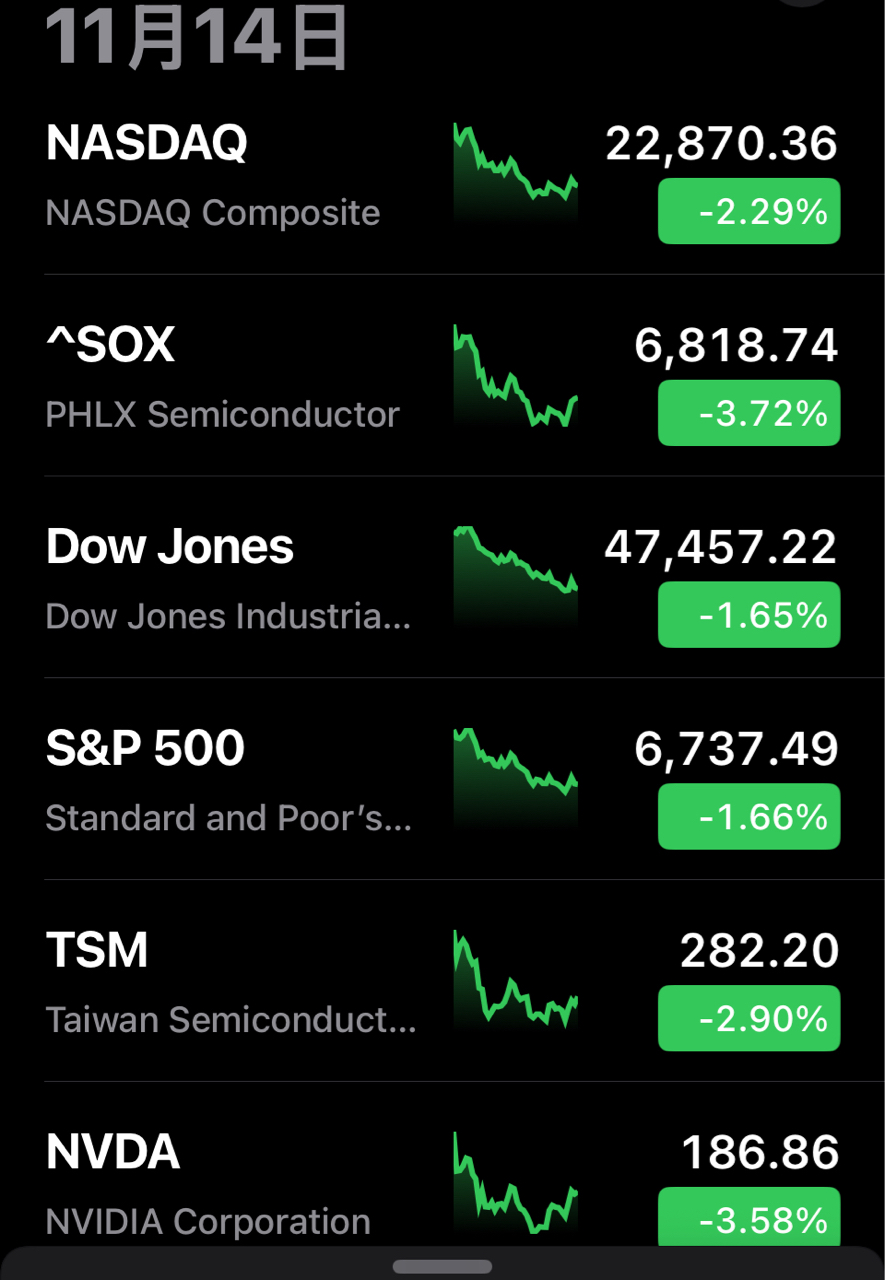Open the TSM ticker symbol
The height and width of the screenshot is (1280, 885).
[x=97, y=950]
